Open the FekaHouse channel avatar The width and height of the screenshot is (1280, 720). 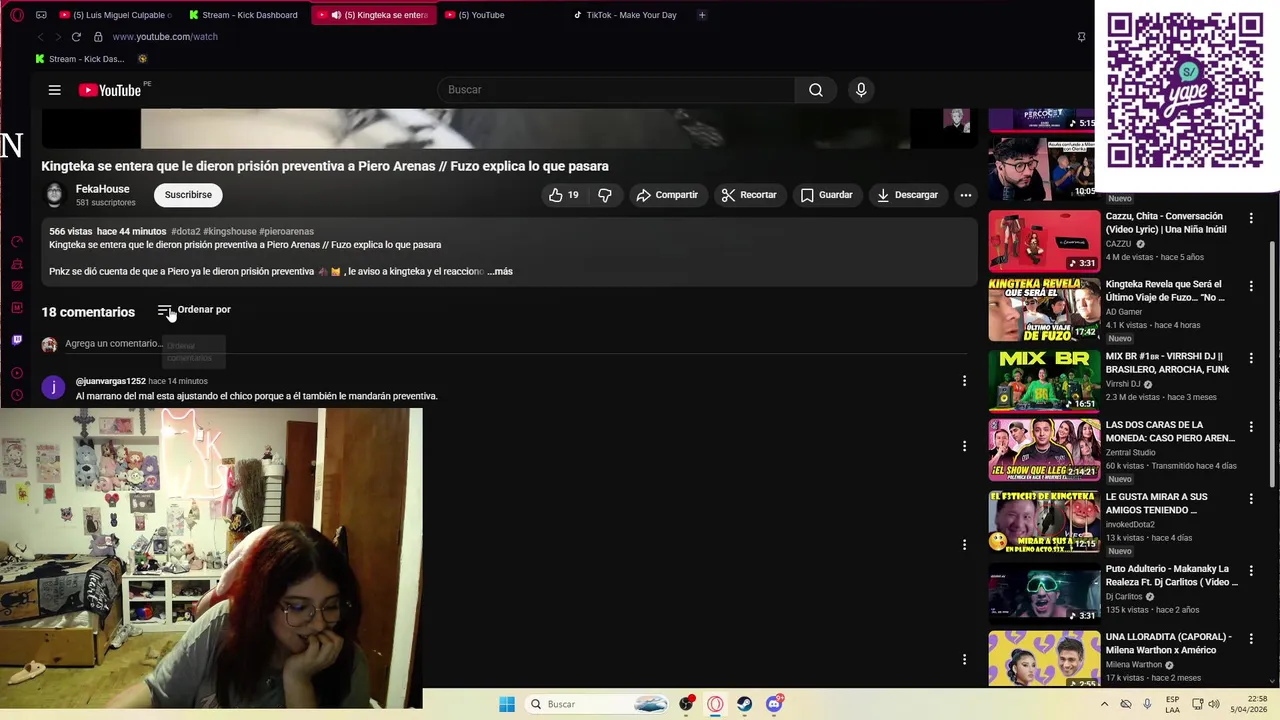(54, 195)
